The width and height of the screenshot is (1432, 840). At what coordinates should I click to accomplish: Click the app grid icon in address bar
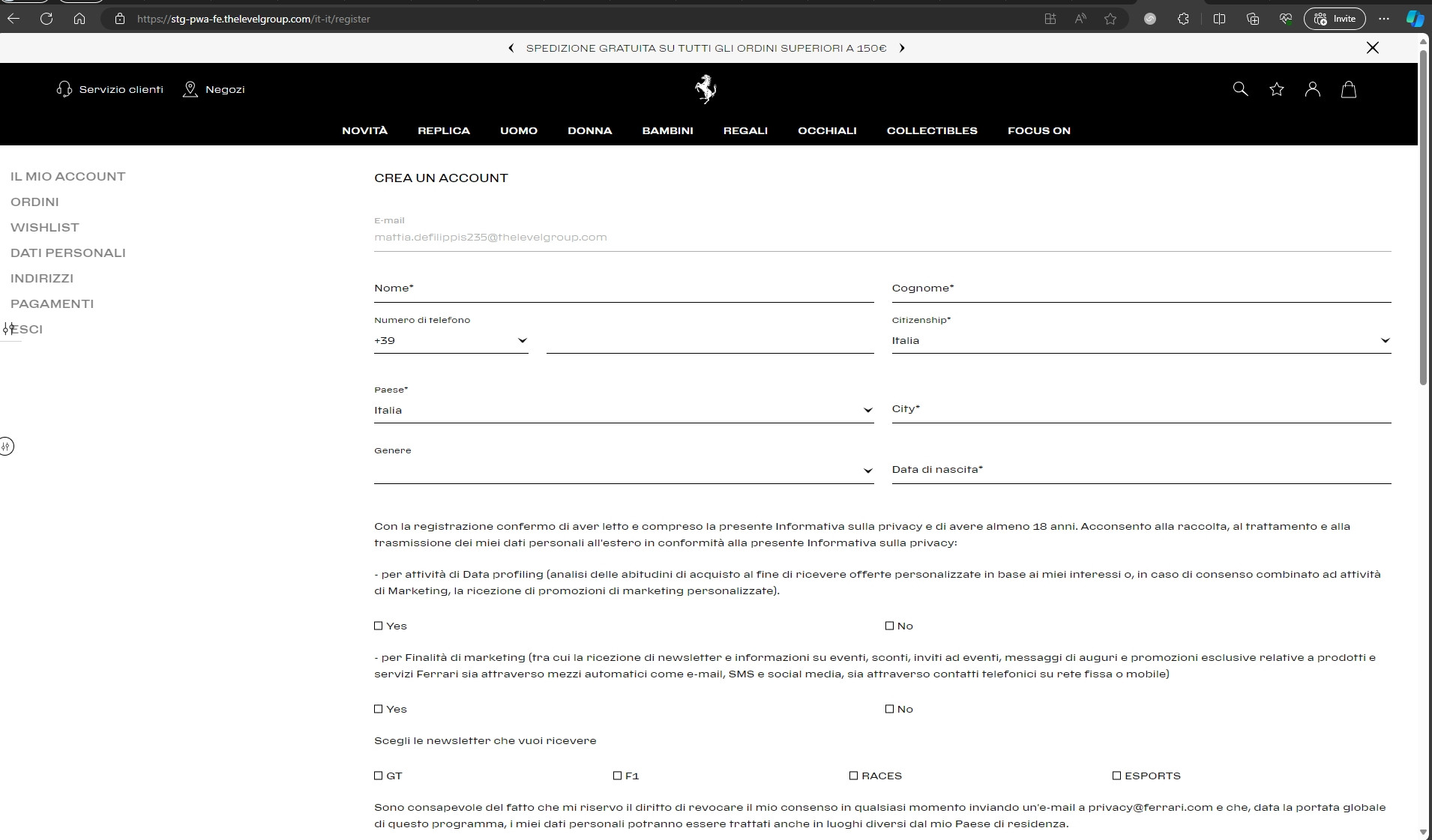click(x=1050, y=19)
